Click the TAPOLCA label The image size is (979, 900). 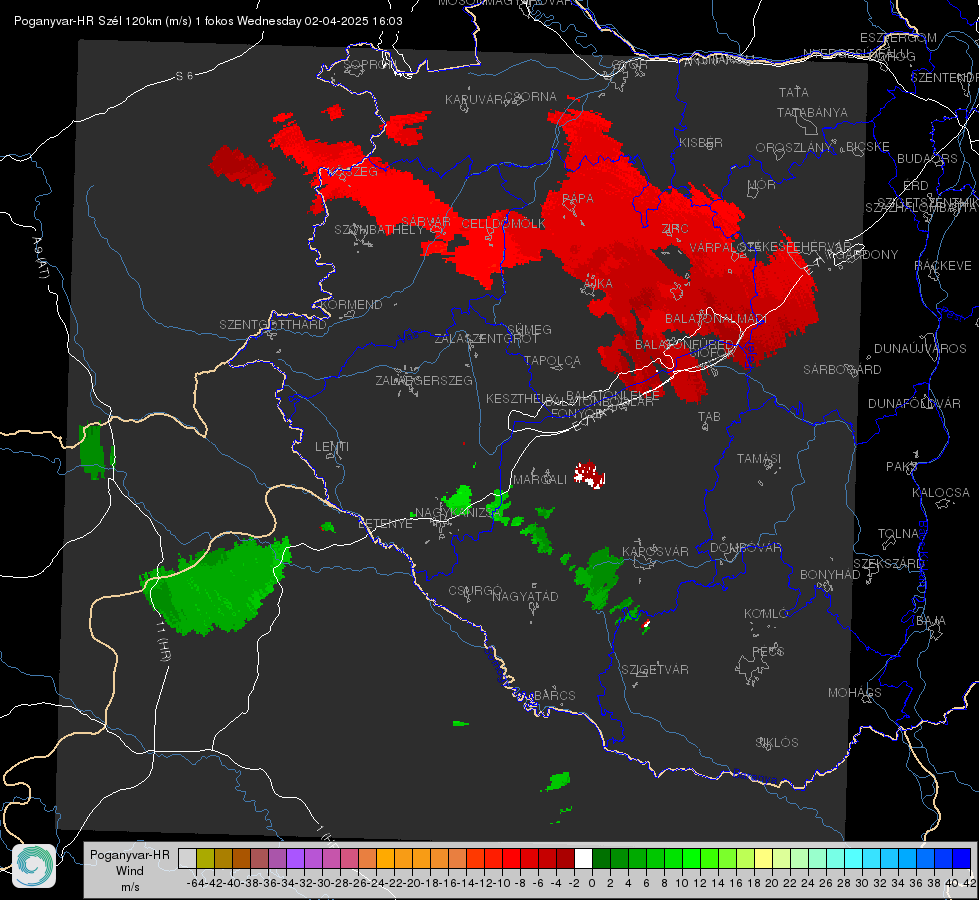coord(552,360)
